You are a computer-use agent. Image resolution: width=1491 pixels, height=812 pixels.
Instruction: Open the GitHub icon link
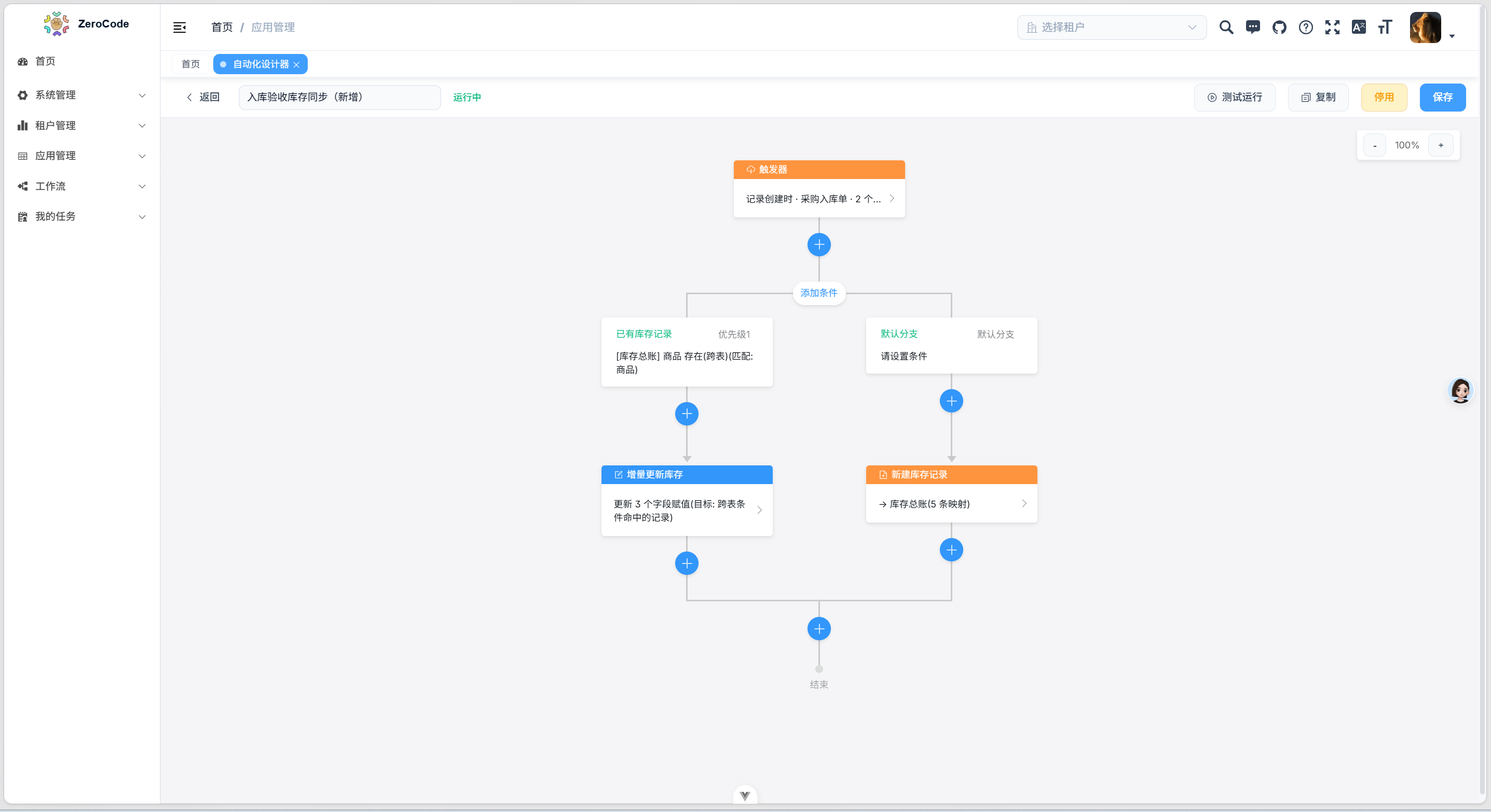pyautogui.click(x=1279, y=27)
